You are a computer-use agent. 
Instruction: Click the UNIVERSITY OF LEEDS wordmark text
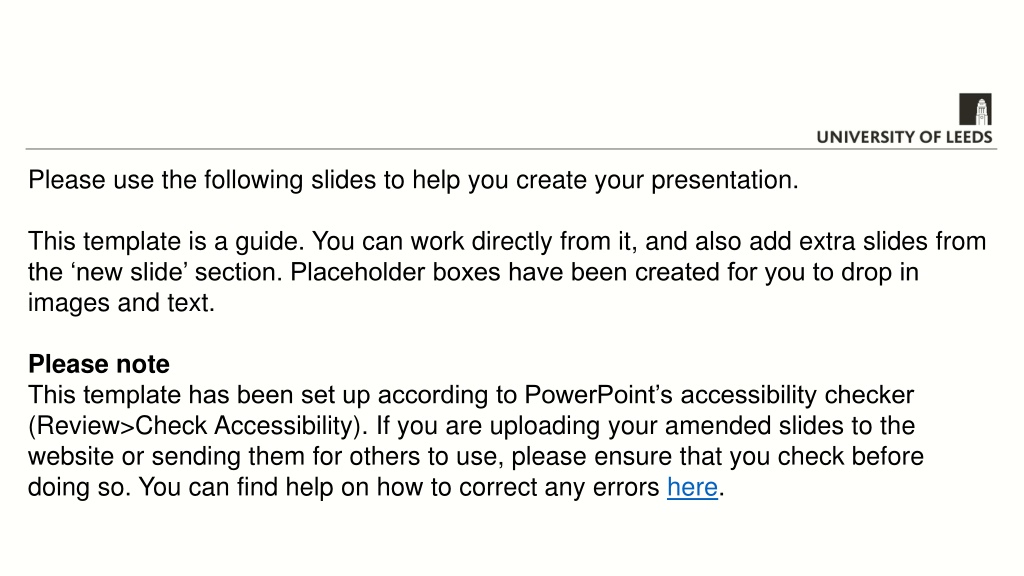click(904, 137)
